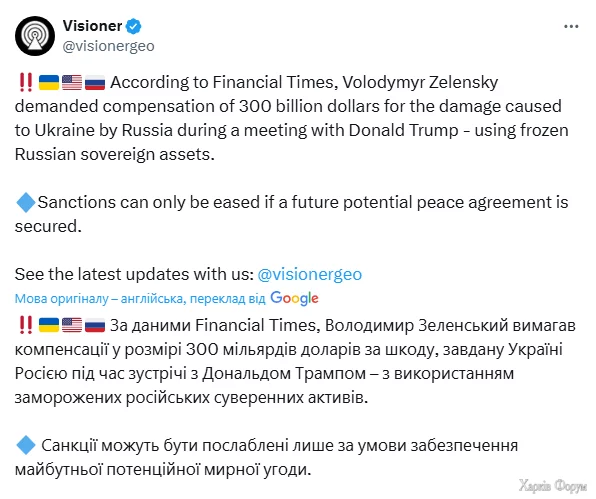The width and height of the screenshot is (596, 499).
Task: Click the double exclamation emoji in Ukrainian translation
Action: (26, 325)
